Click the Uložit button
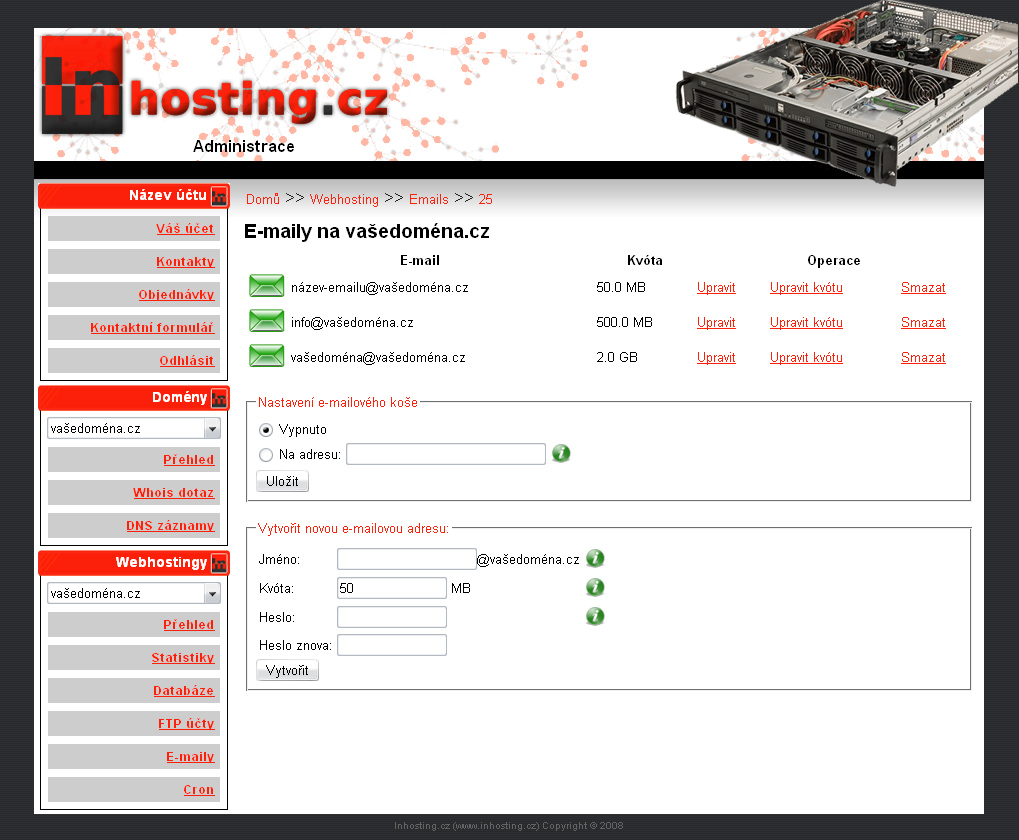 click(x=282, y=481)
